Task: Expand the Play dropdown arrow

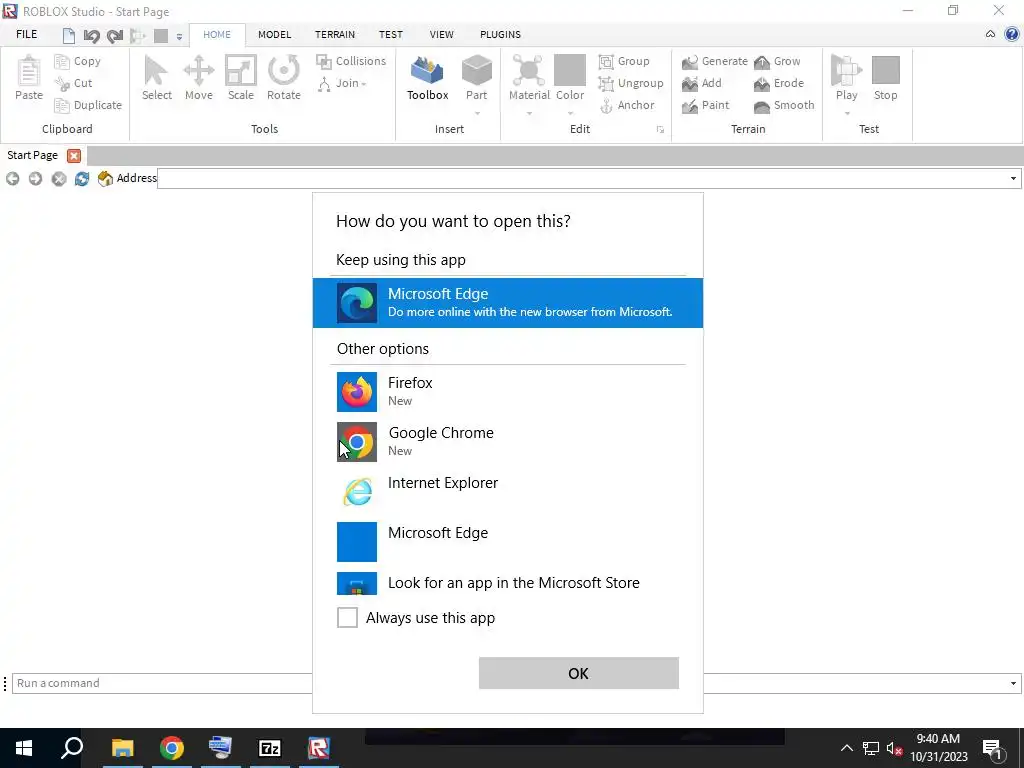Action: pos(847,114)
